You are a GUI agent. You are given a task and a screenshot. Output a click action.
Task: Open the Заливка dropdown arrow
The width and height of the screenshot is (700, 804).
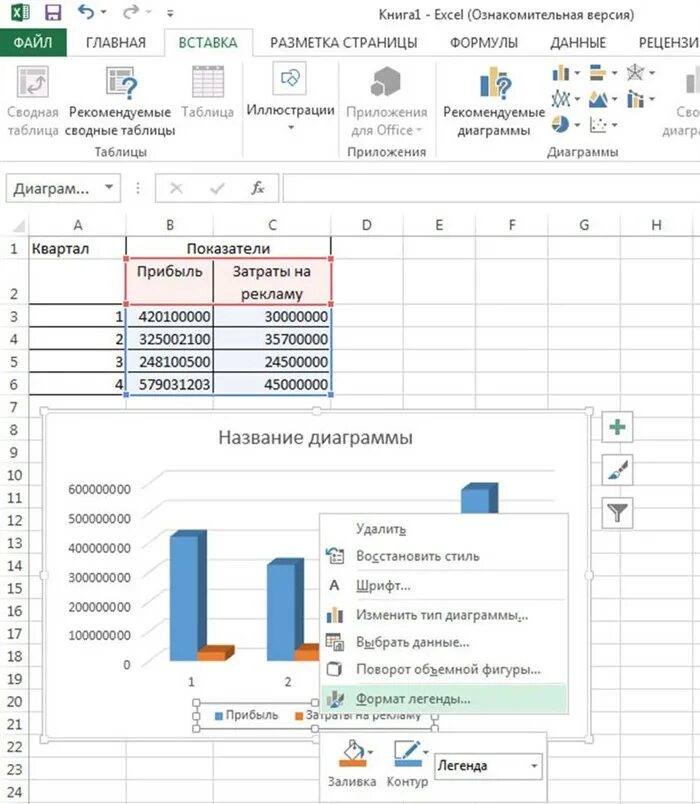click(371, 752)
